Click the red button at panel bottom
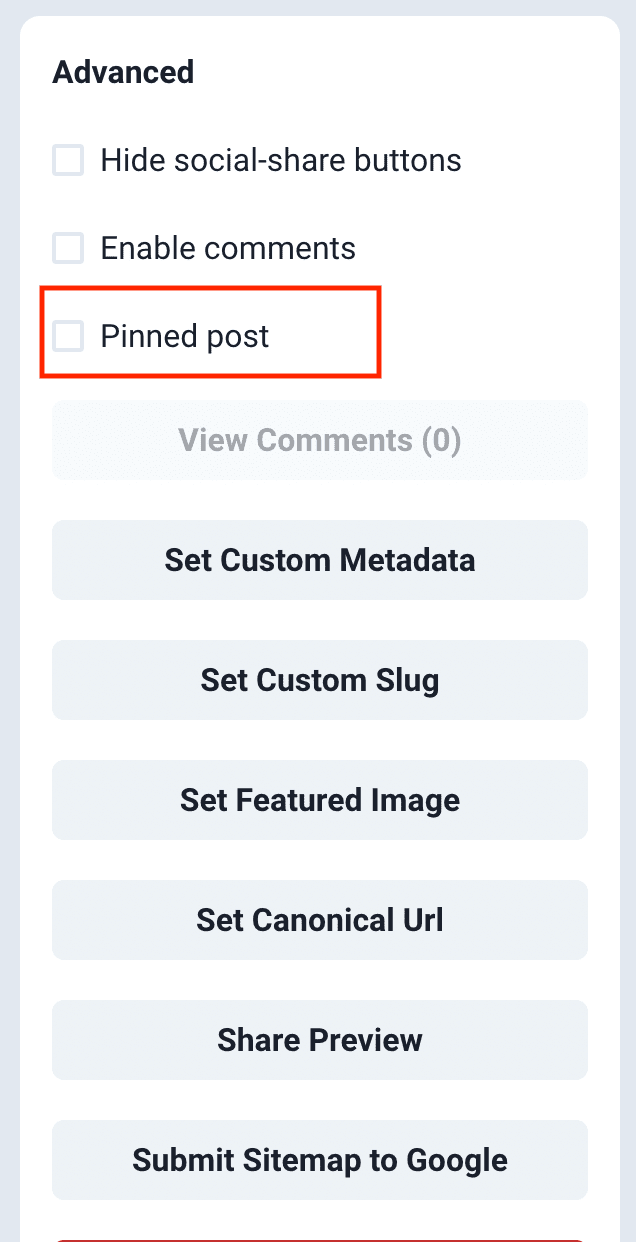 (320, 1238)
